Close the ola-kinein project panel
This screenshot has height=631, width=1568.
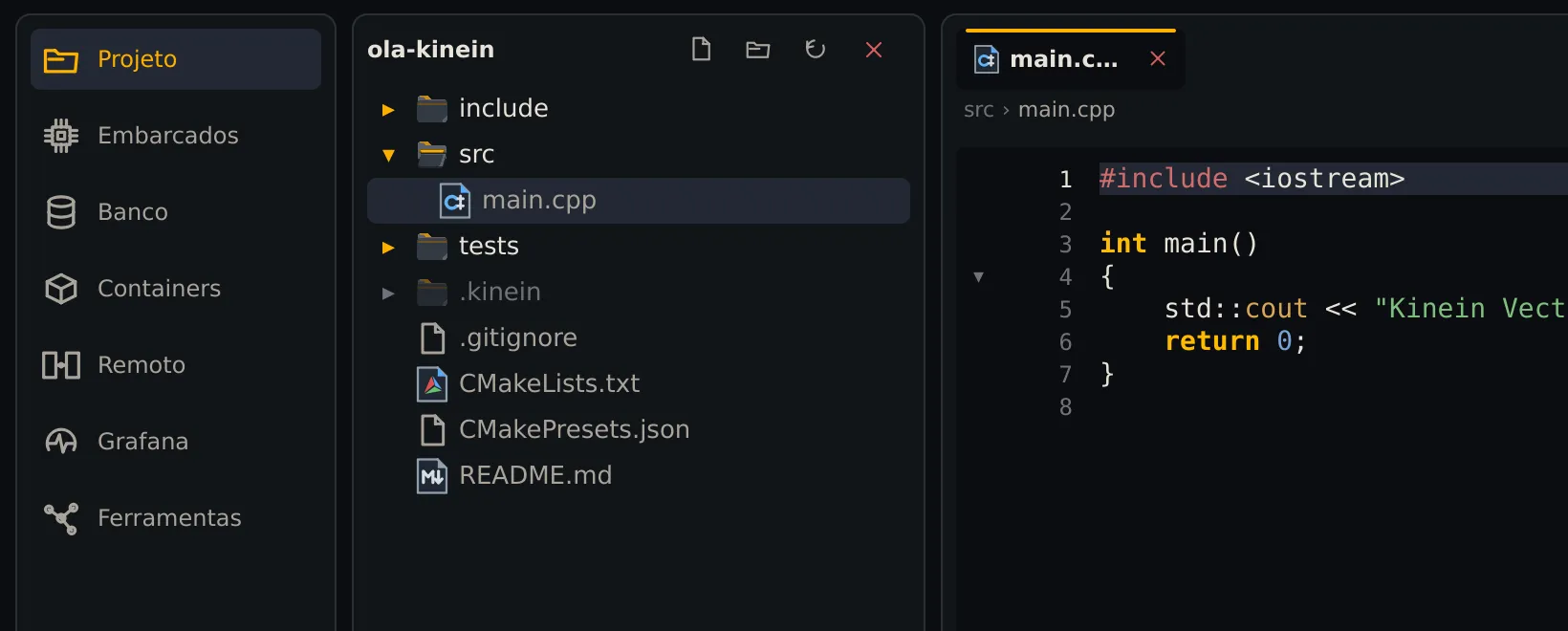pos(874,50)
